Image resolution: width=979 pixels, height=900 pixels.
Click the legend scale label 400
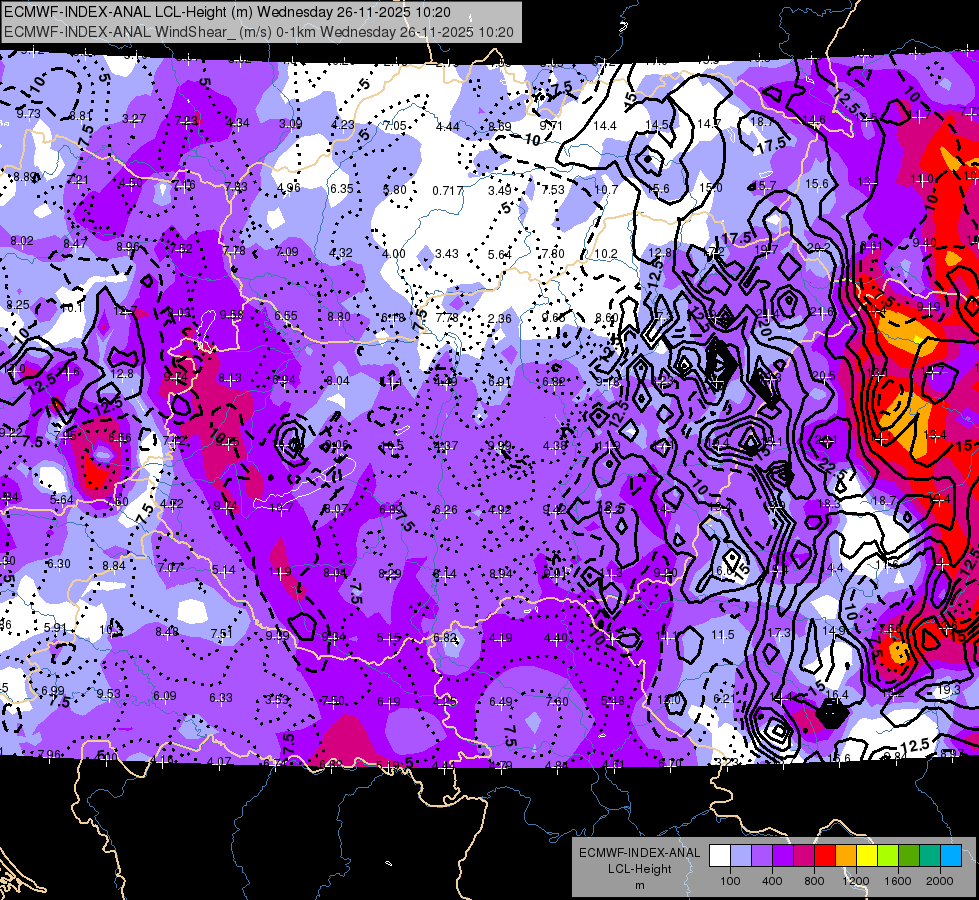click(772, 881)
